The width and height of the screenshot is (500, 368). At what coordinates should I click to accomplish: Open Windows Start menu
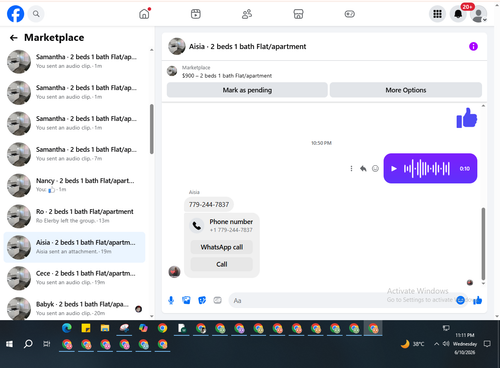9,344
